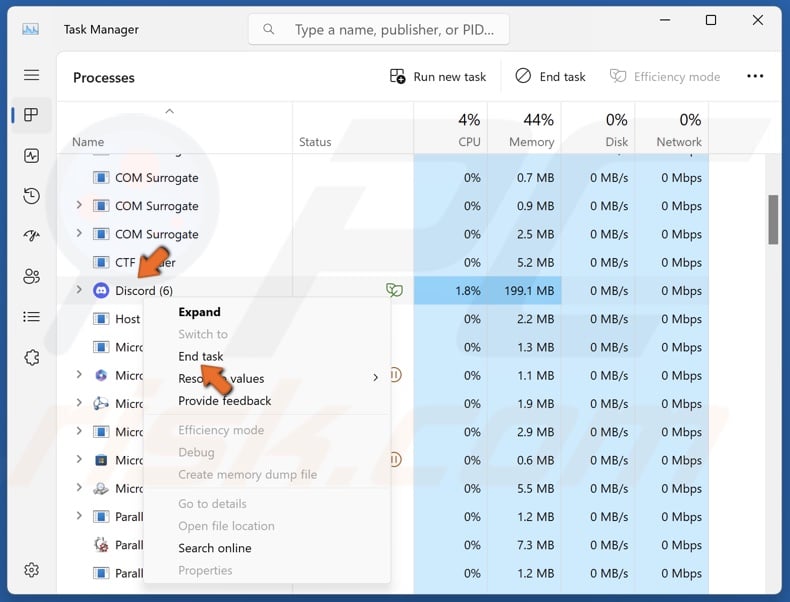Click the icon of the 0.6 MB Microsoft row
790x602 pixels.
pos(101,460)
